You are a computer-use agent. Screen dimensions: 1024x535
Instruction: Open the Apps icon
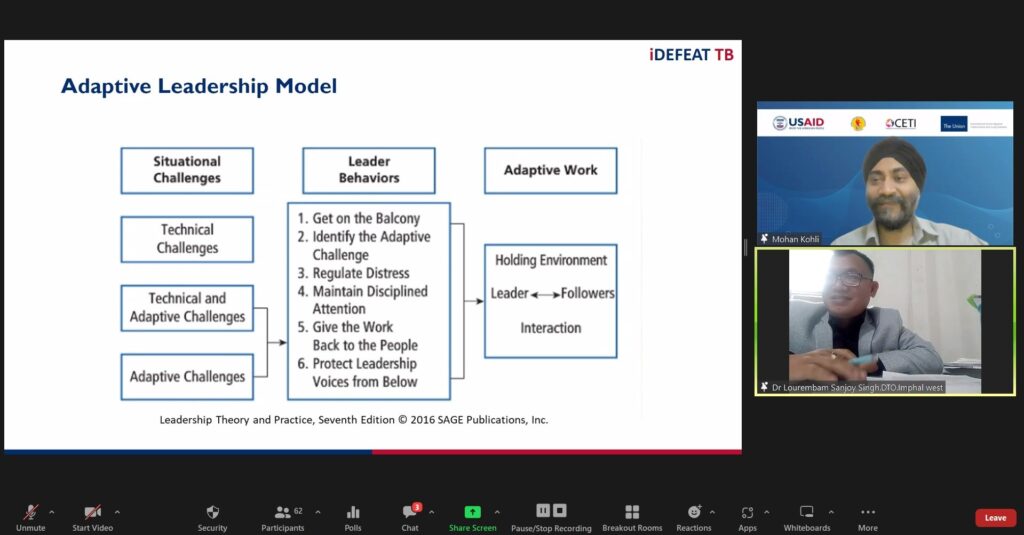tap(747, 512)
